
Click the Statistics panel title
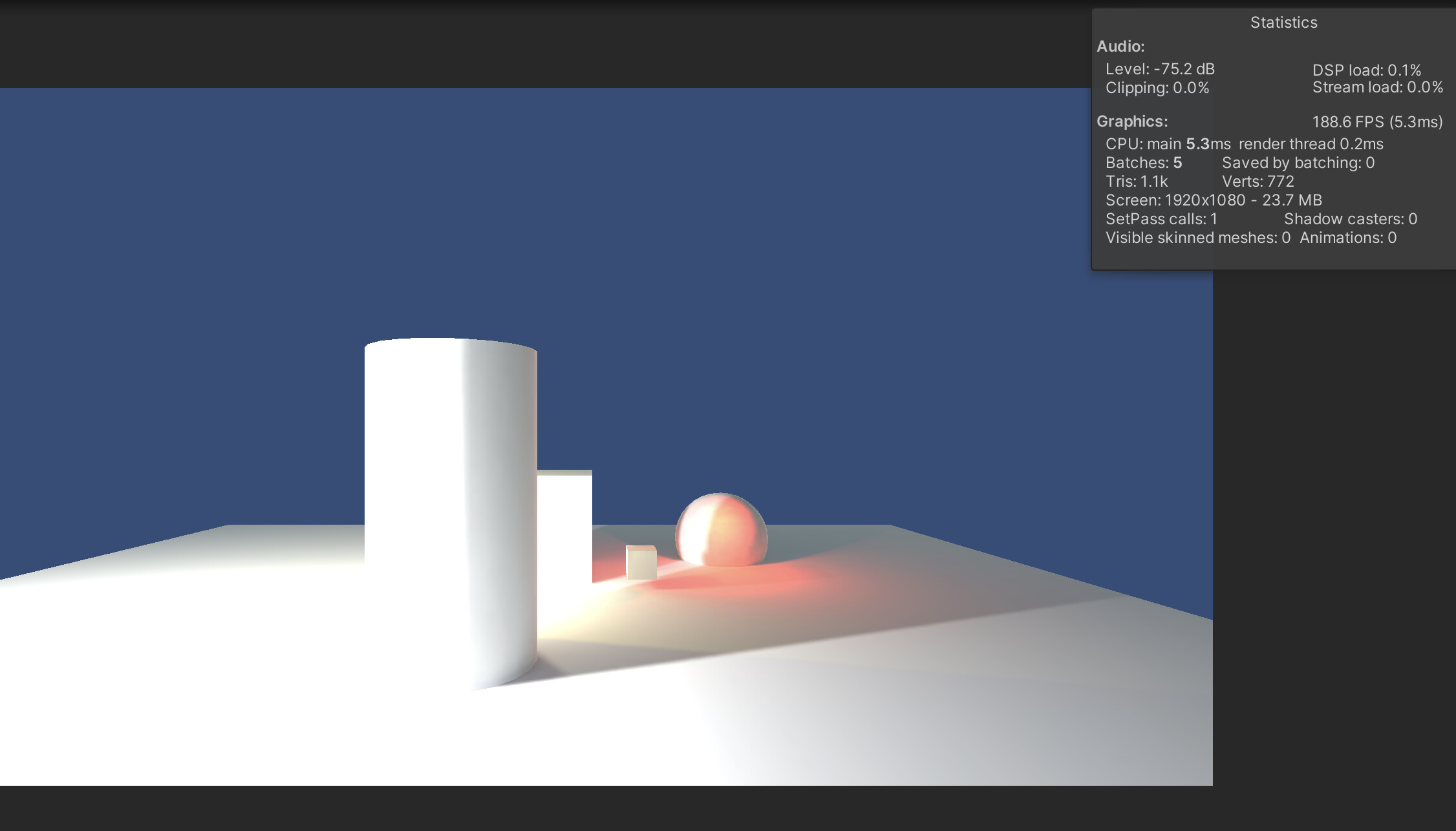[1283, 23]
